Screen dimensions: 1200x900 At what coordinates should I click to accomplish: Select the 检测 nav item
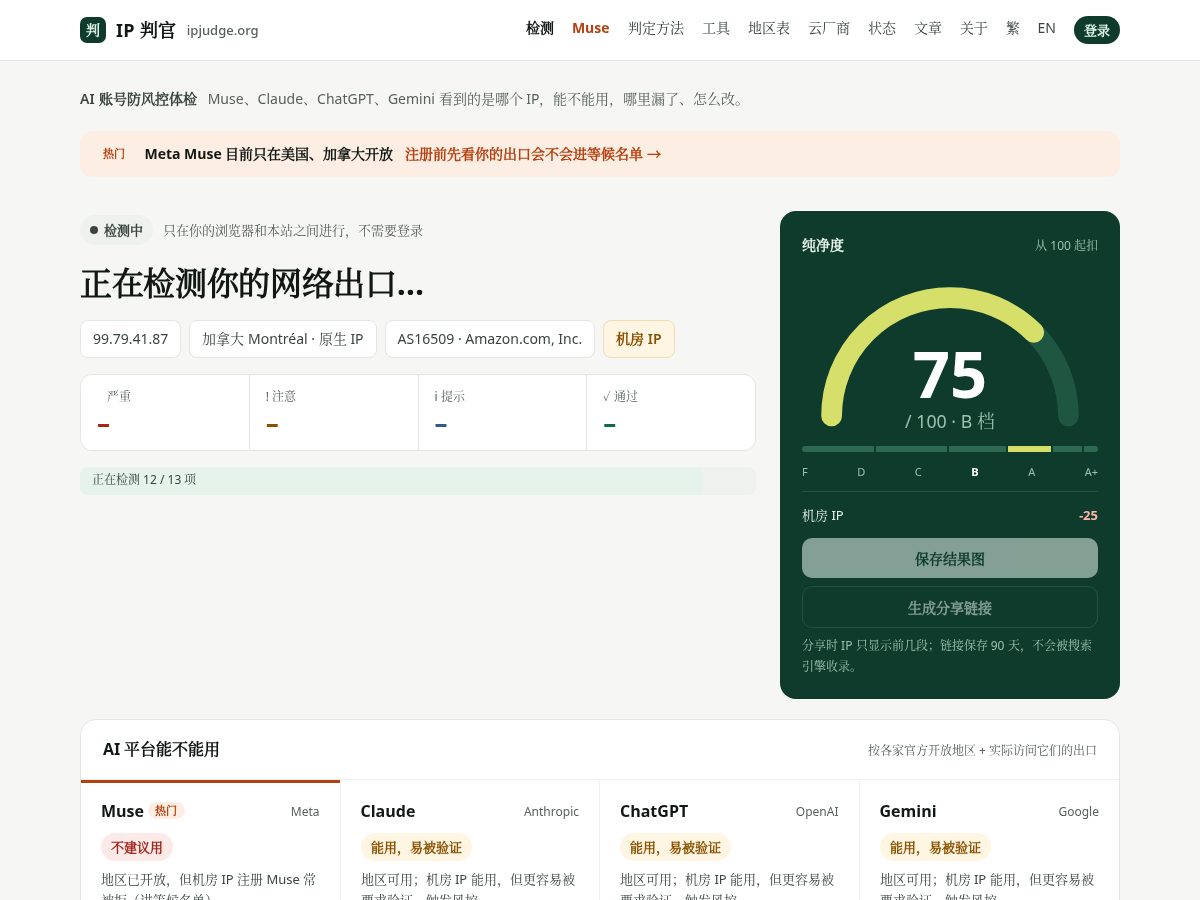(540, 28)
